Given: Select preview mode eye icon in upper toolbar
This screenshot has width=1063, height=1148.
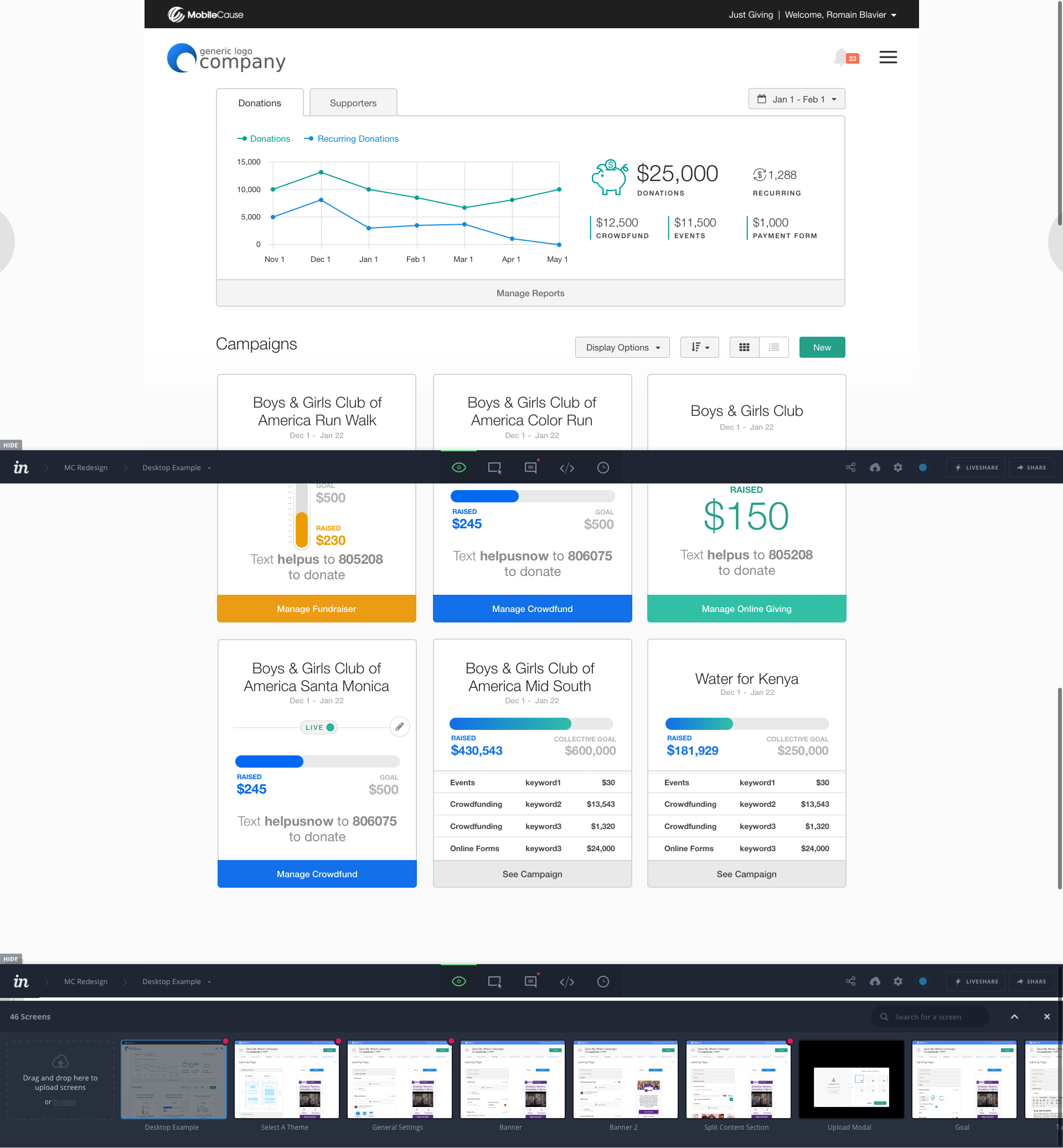Looking at the screenshot, I should coord(458,467).
